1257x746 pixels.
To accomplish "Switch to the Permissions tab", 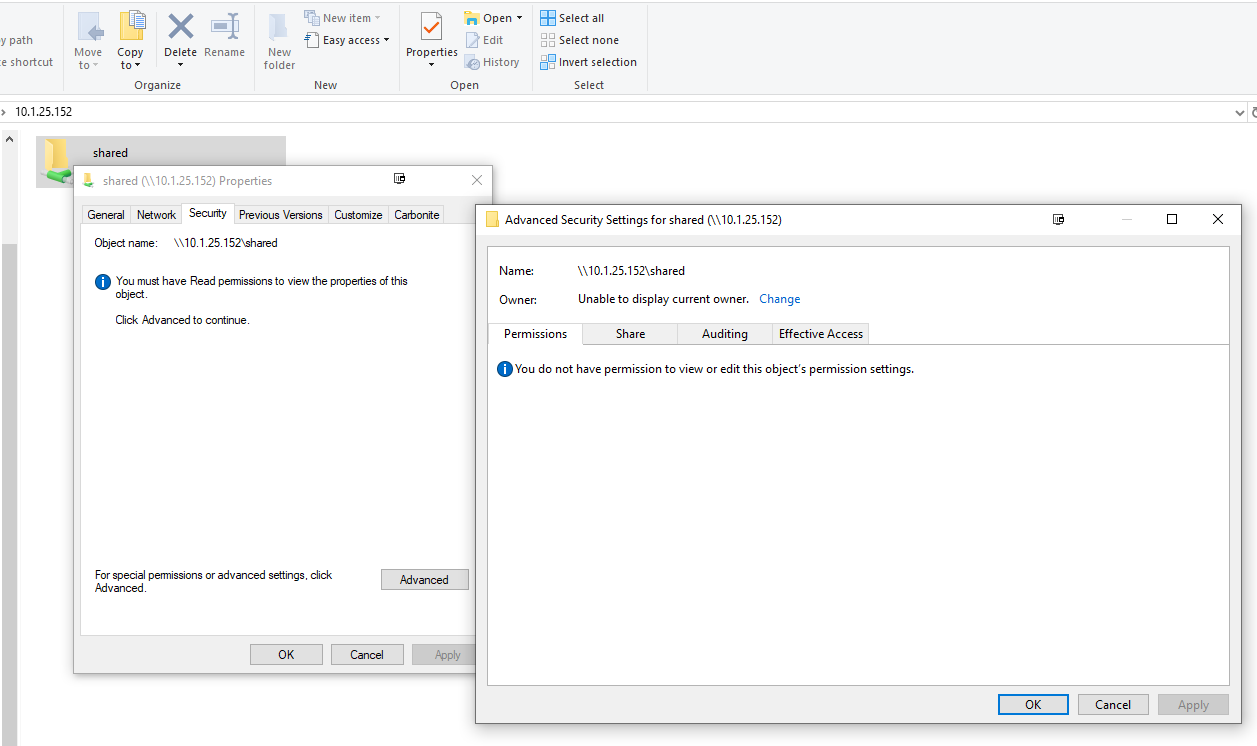I will (x=535, y=334).
